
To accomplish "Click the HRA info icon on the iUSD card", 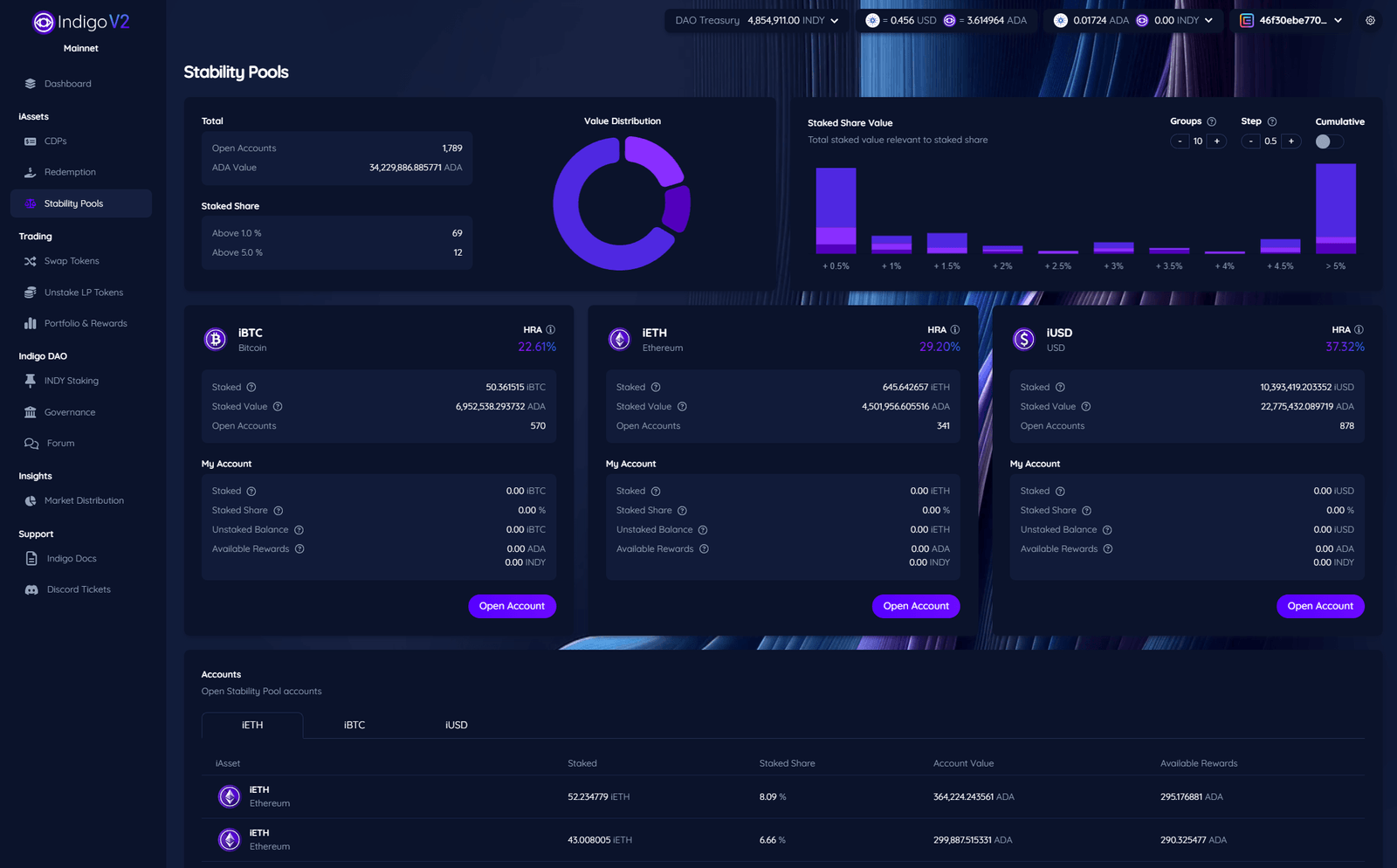I will (1357, 329).
